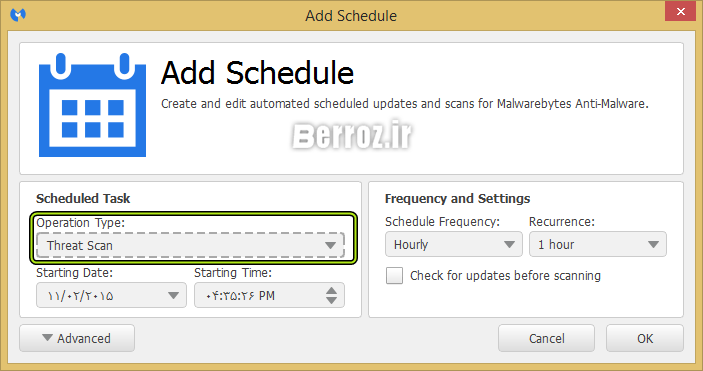The width and height of the screenshot is (703, 371).
Task: Open the Schedule Frequency Hourly dropdown
Action: point(454,244)
